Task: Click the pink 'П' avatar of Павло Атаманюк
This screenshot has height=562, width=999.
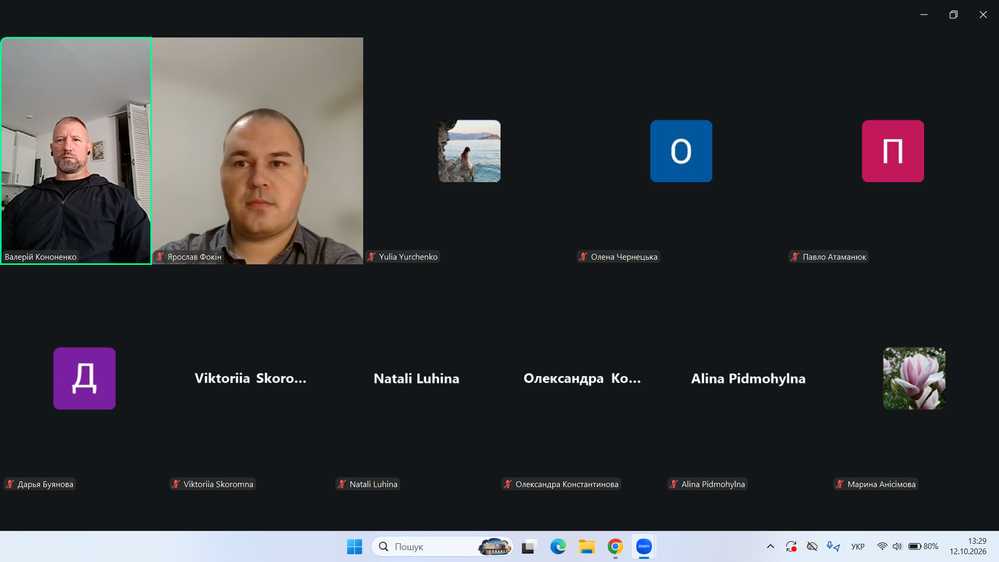Action: [x=893, y=151]
